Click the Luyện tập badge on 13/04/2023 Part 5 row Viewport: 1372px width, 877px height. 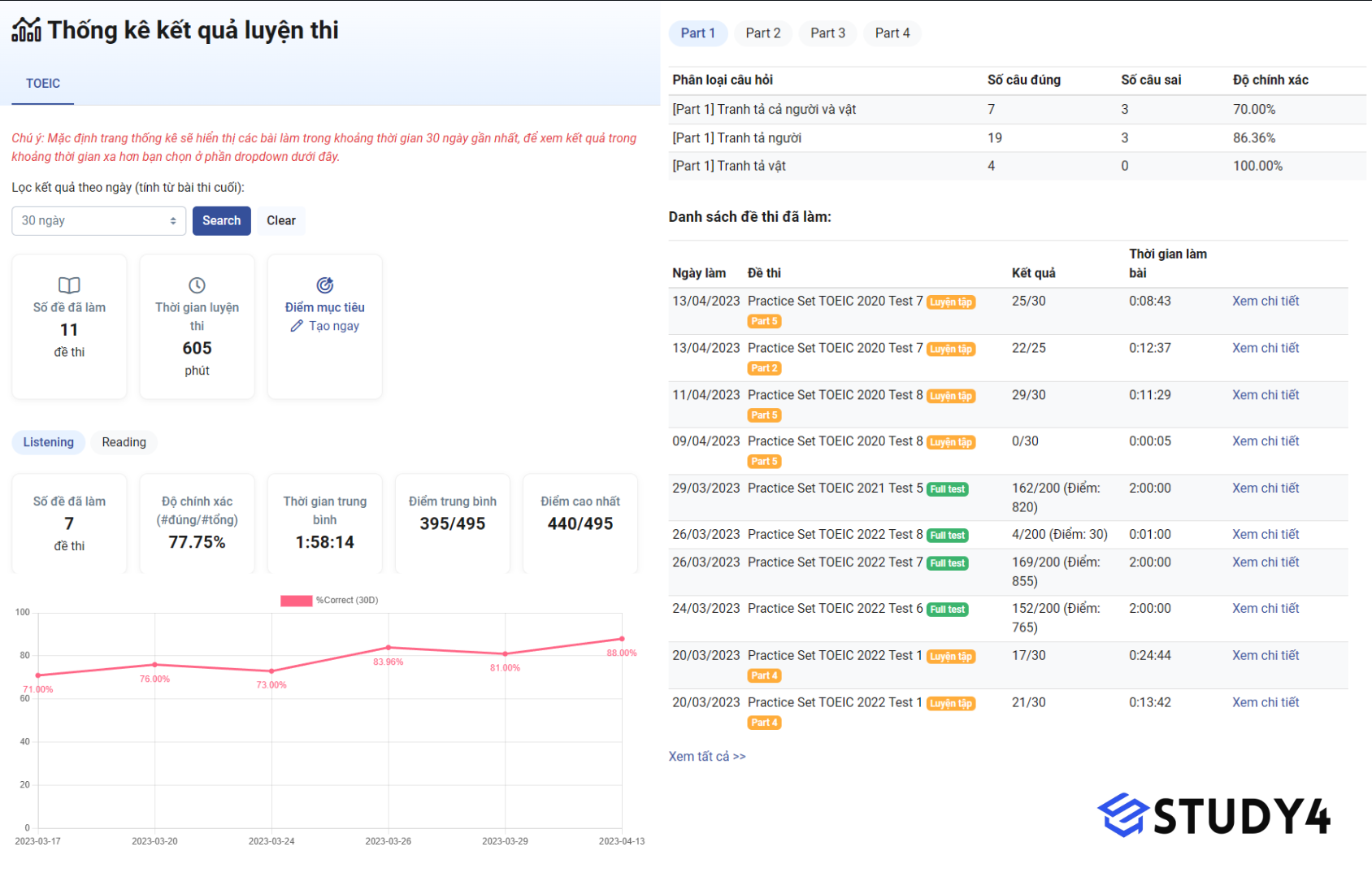(x=951, y=302)
